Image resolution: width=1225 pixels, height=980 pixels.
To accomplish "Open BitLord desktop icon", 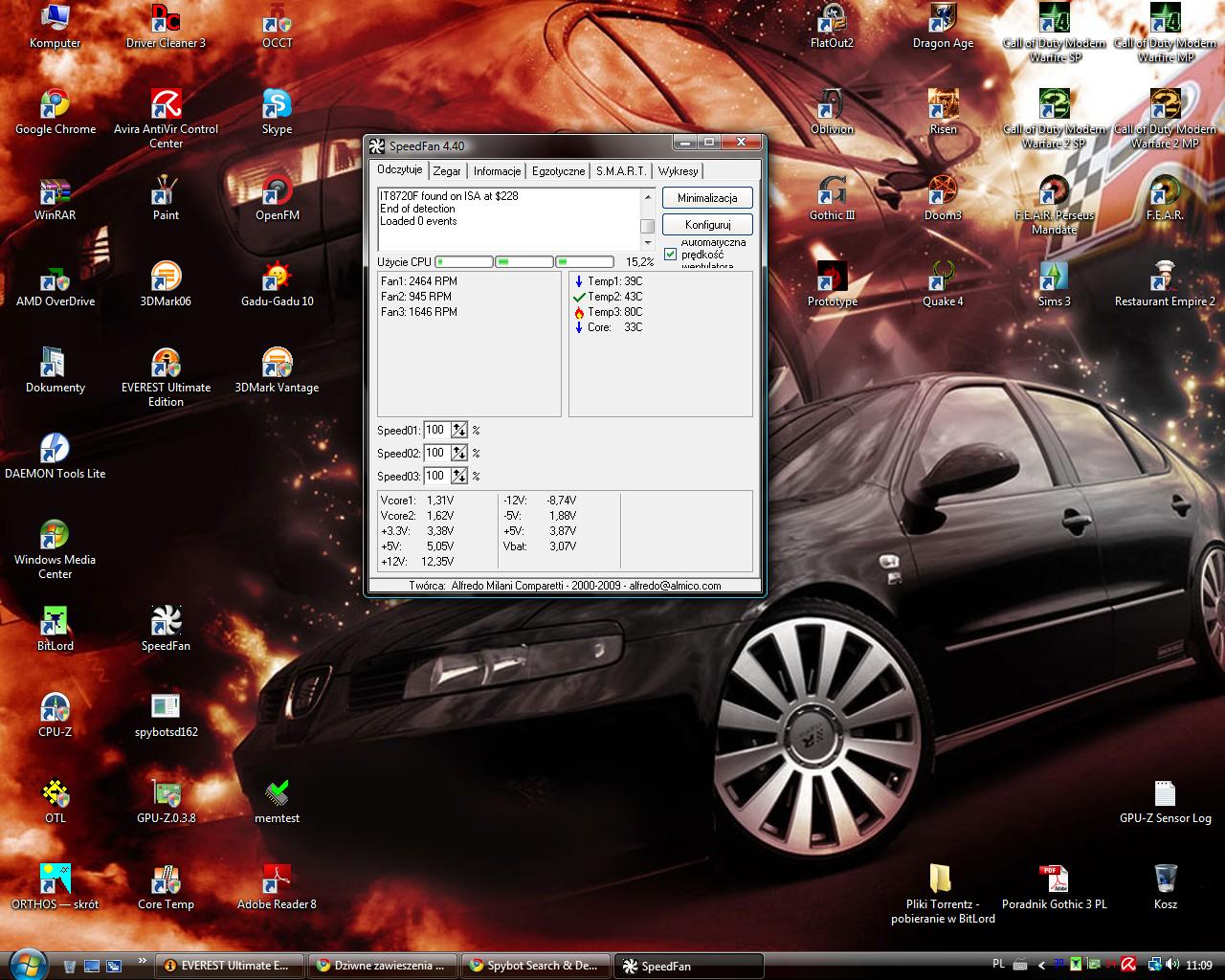I will [x=55, y=629].
